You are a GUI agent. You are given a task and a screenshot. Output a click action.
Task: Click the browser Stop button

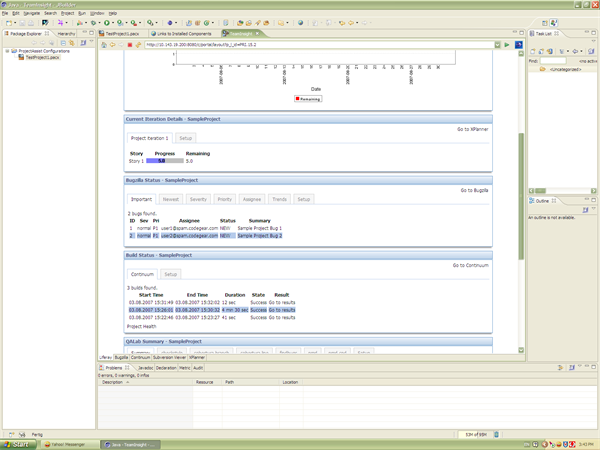tap(129, 44)
